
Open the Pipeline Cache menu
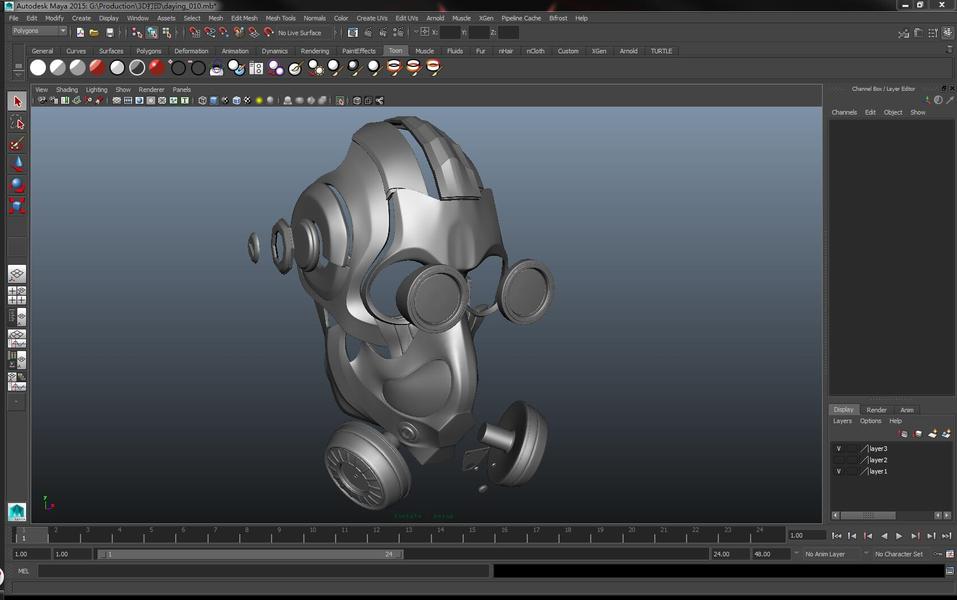point(521,18)
